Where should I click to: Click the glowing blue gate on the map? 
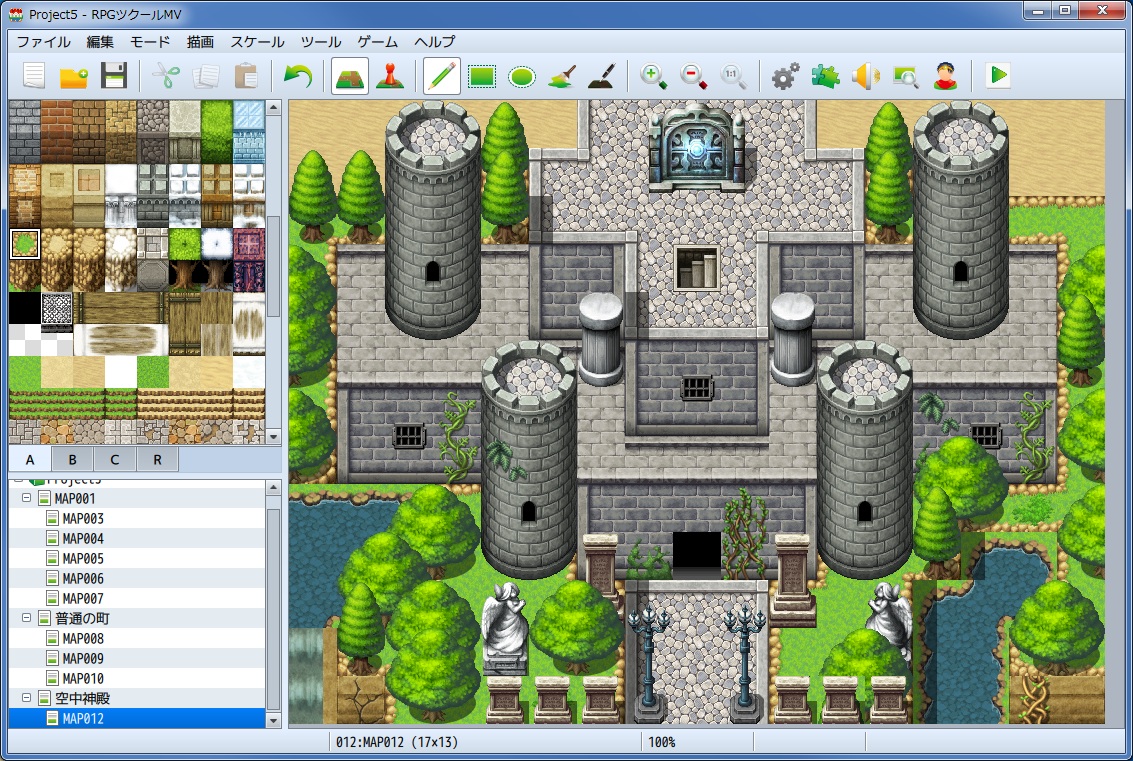(x=695, y=147)
